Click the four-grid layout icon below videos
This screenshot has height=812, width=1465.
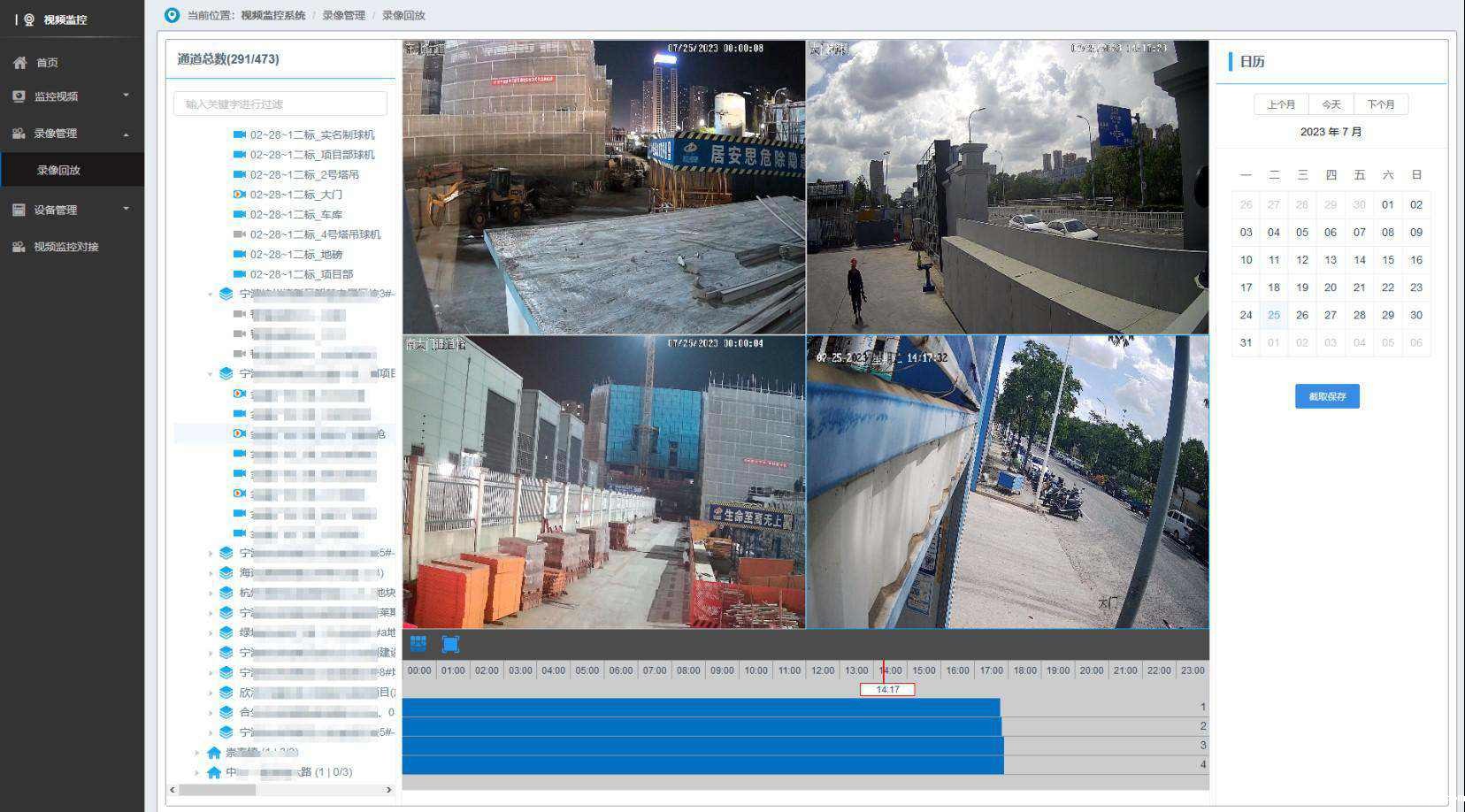tap(418, 644)
